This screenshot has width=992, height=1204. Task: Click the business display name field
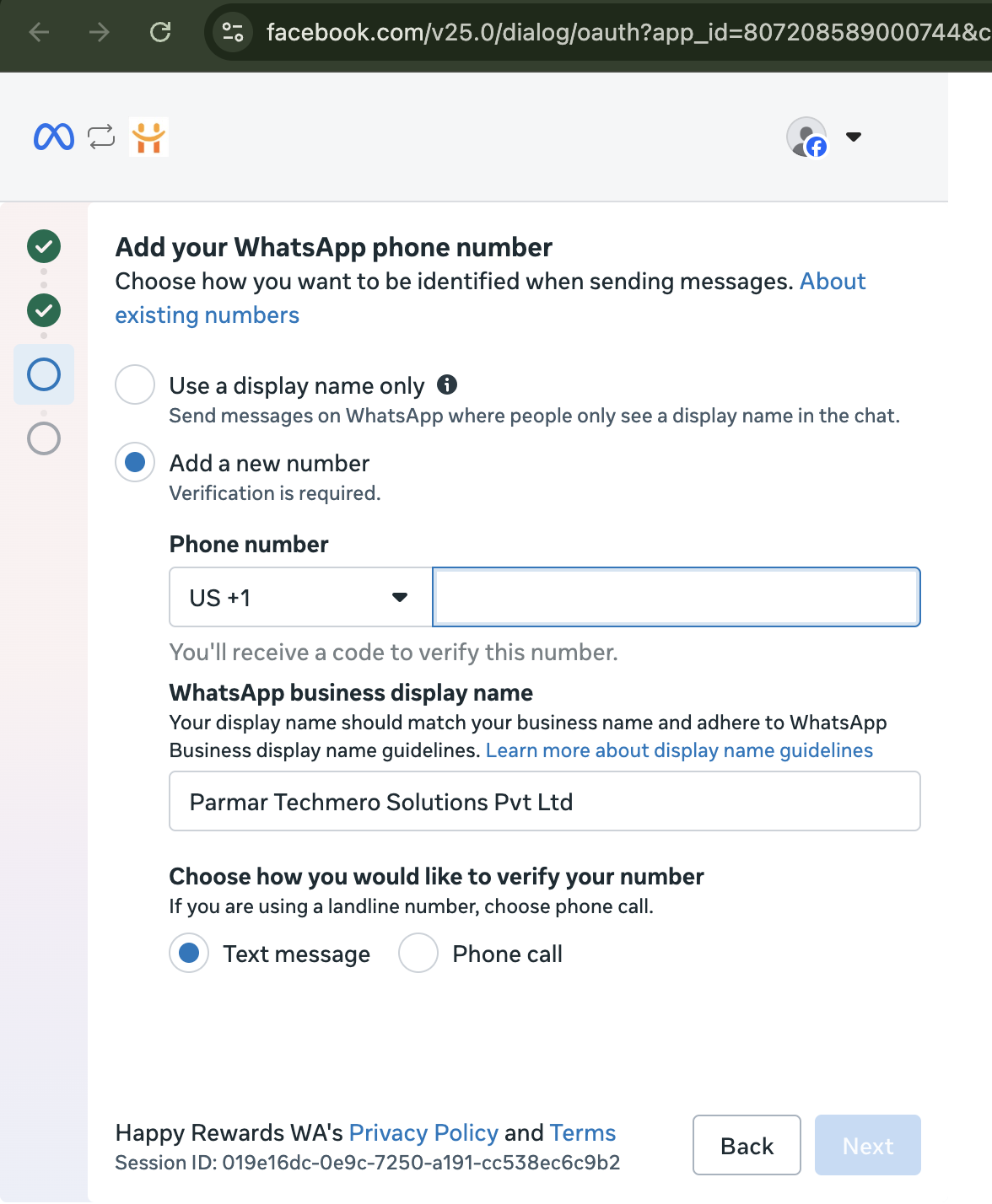click(545, 801)
